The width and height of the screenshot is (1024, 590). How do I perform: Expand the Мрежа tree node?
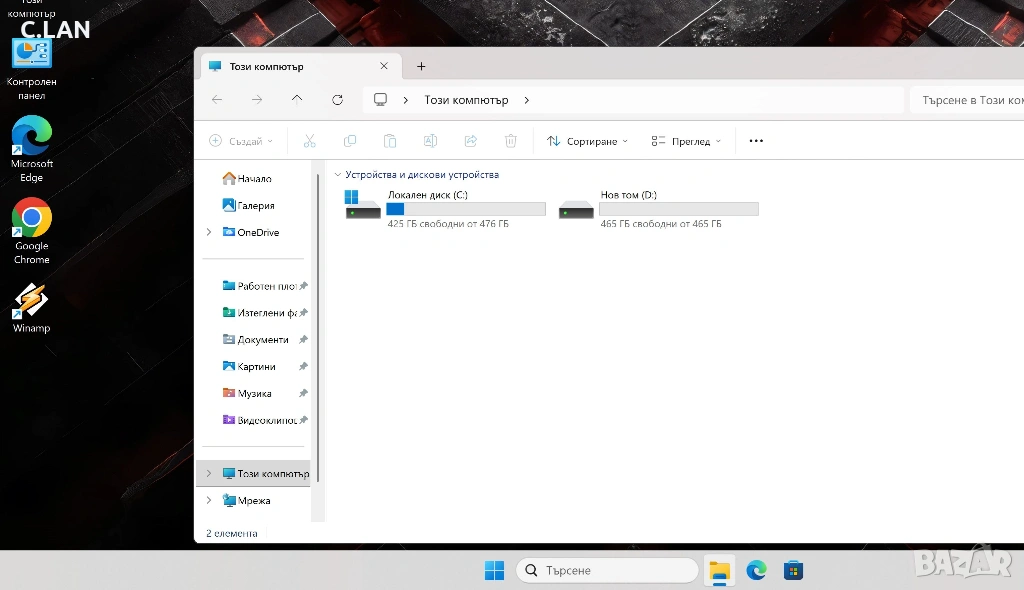click(209, 500)
